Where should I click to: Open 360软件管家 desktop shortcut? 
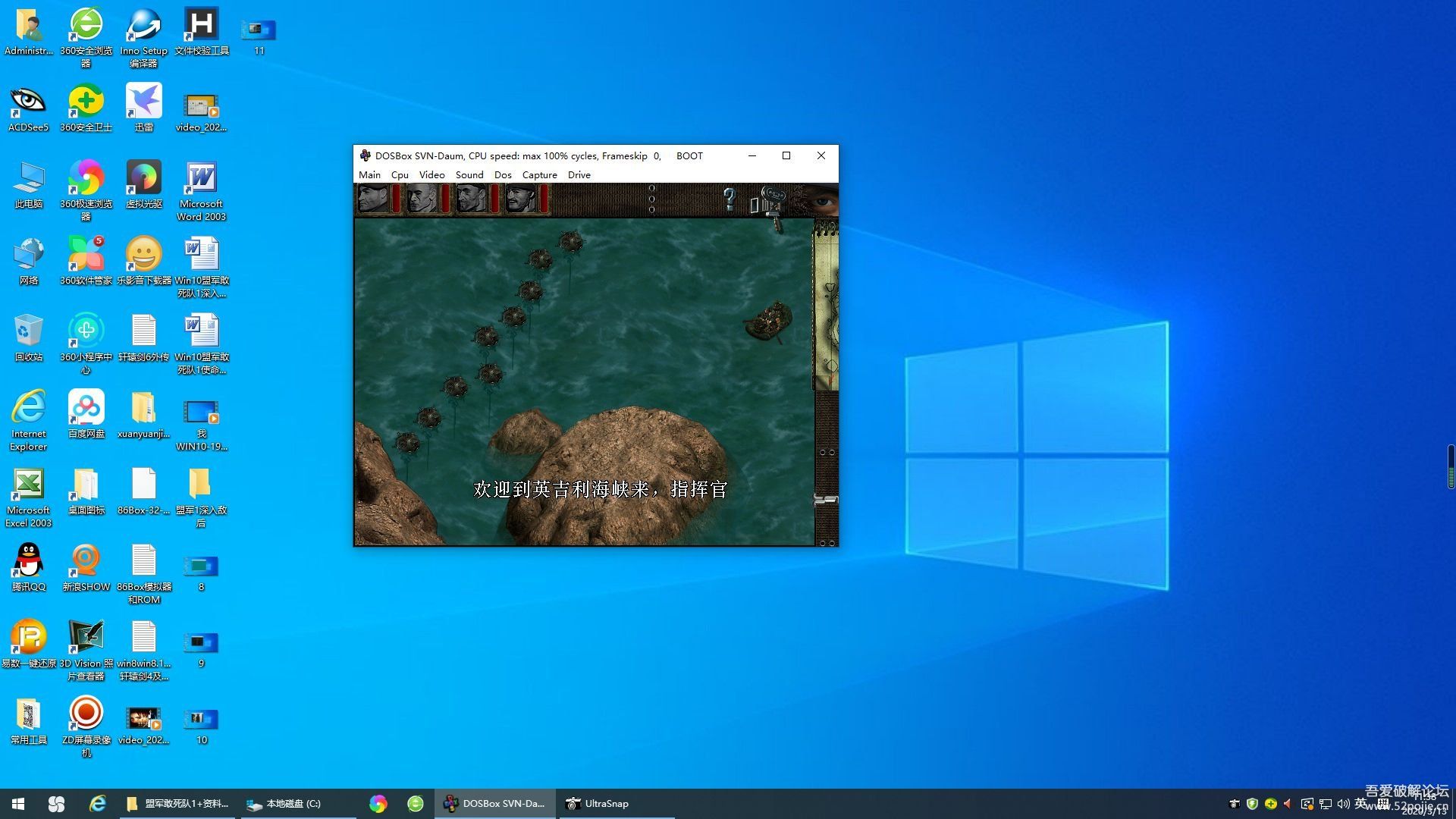click(86, 262)
